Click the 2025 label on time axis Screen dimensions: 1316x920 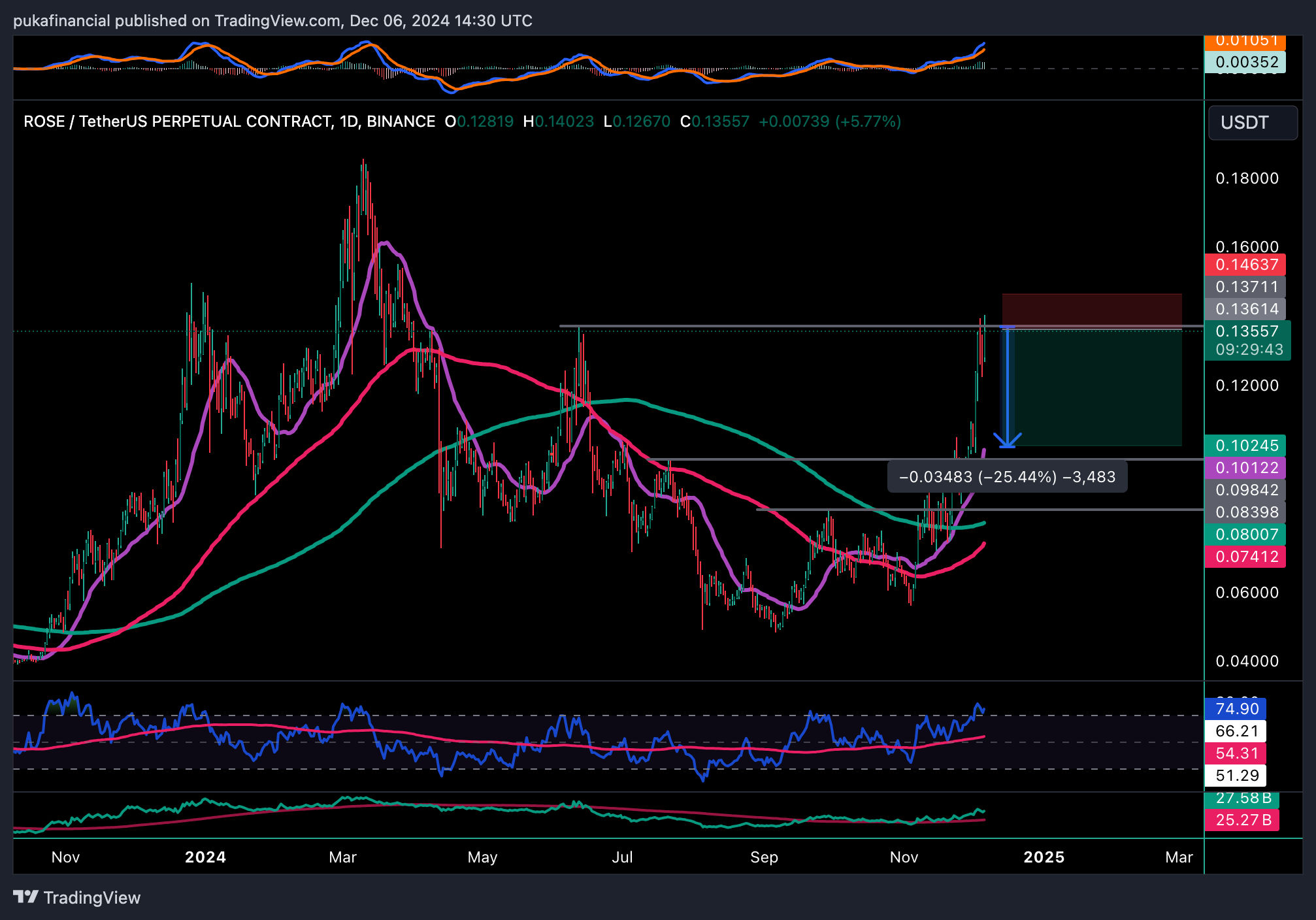[x=1044, y=857]
